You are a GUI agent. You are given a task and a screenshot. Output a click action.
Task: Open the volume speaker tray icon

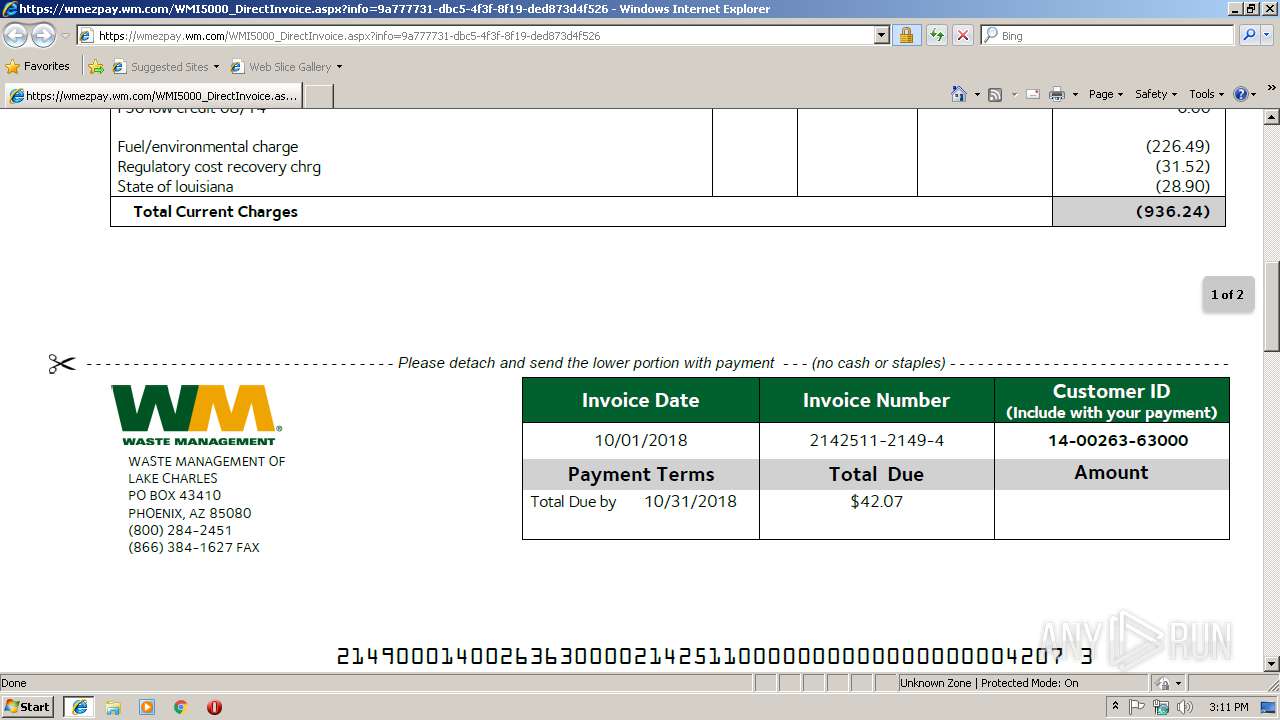click(1185, 707)
